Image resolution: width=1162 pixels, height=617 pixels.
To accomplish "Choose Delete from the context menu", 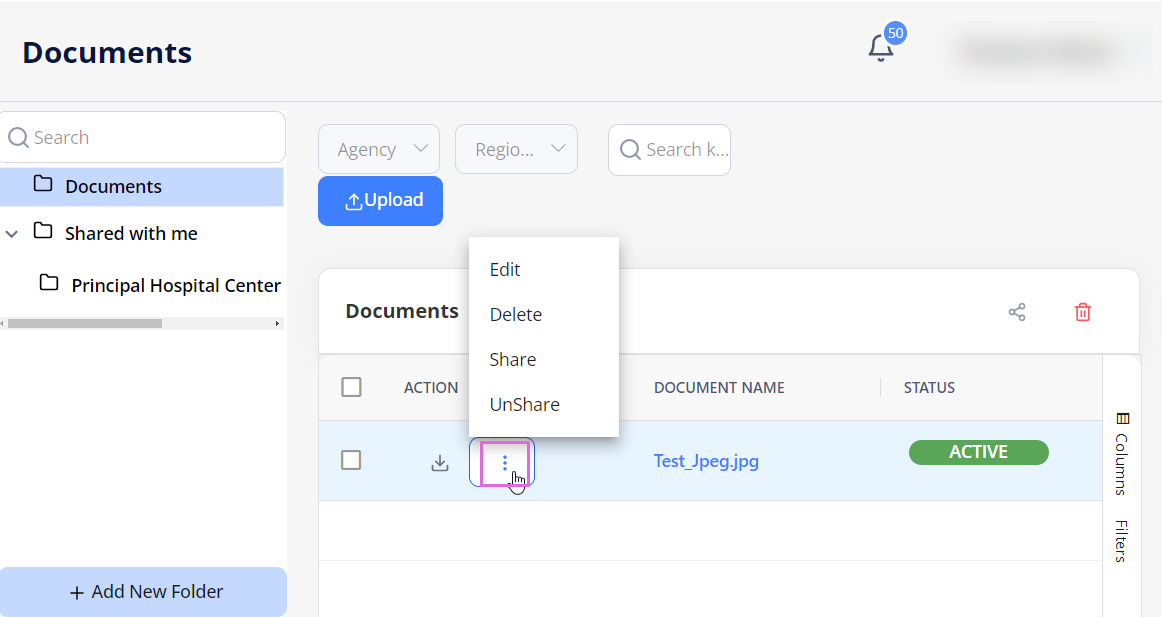I will pyautogui.click(x=544, y=315).
